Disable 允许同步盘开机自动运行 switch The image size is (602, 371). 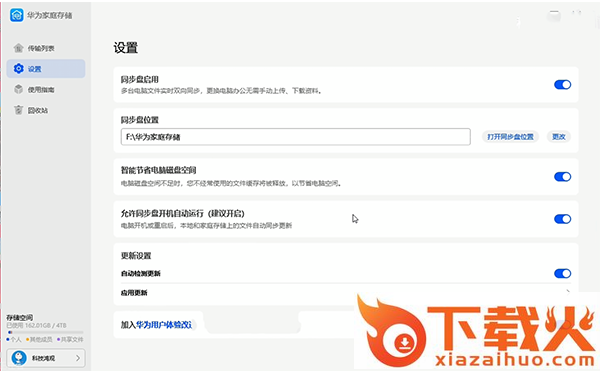tap(562, 219)
